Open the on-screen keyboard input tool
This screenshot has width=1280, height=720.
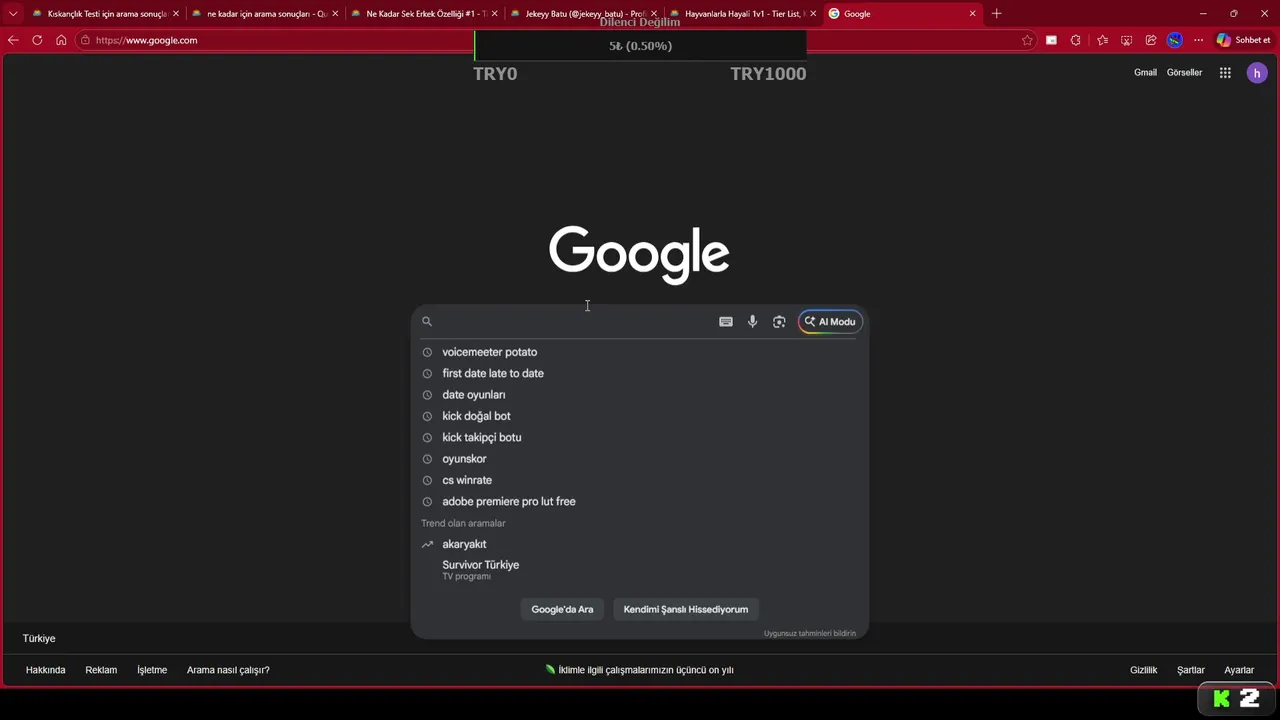pos(726,322)
